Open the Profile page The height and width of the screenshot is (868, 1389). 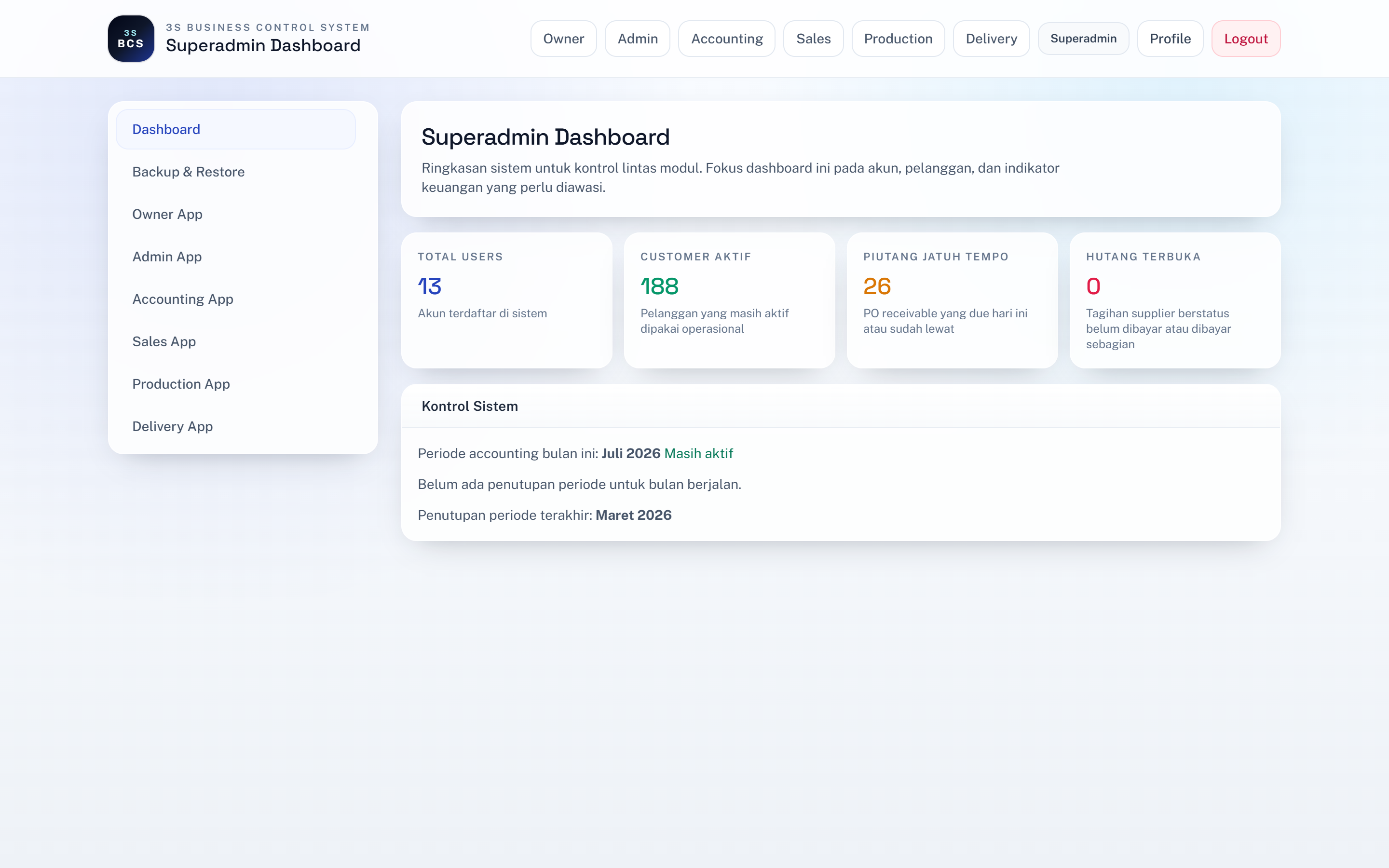[x=1170, y=39]
